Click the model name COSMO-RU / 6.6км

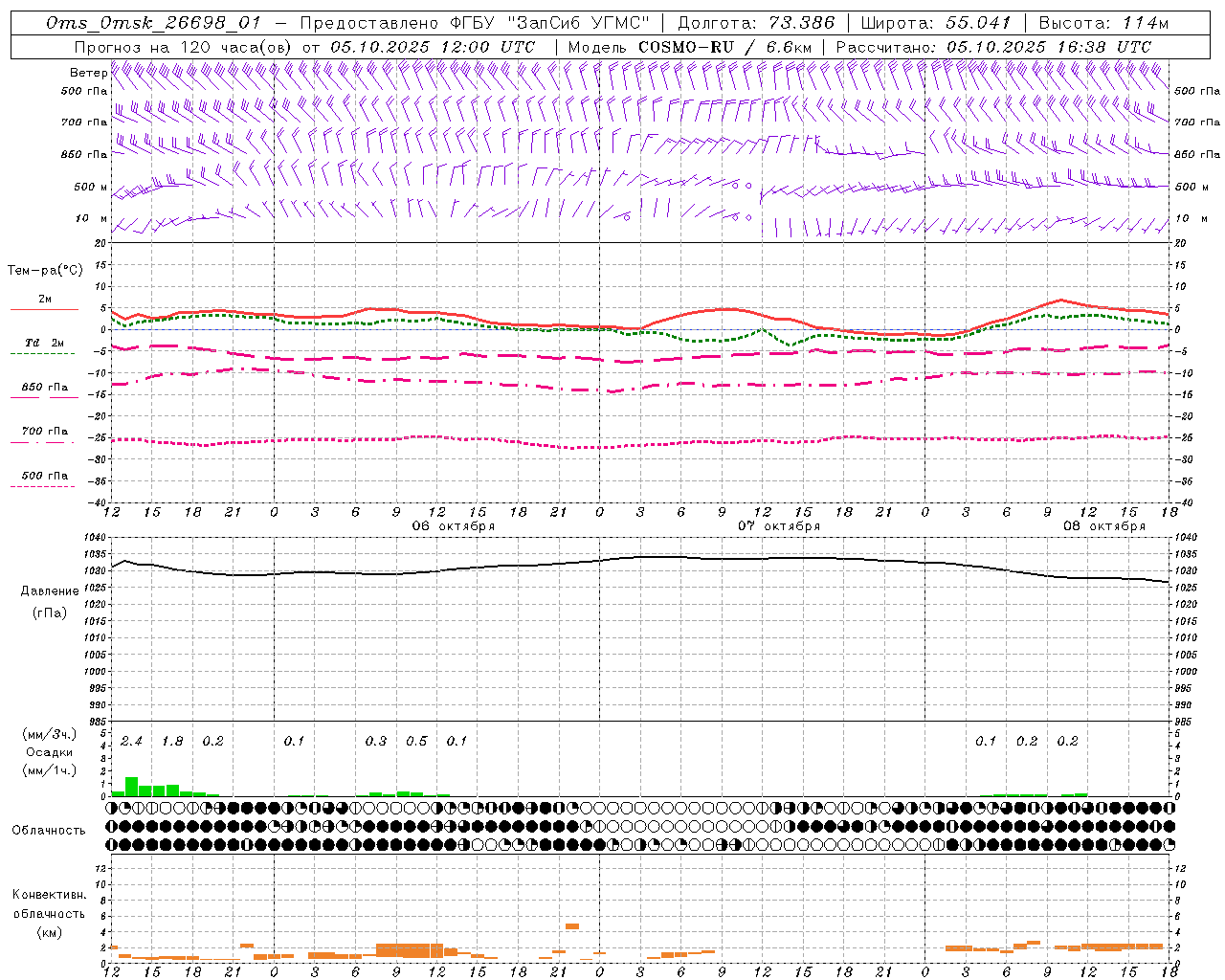tap(724, 47)
